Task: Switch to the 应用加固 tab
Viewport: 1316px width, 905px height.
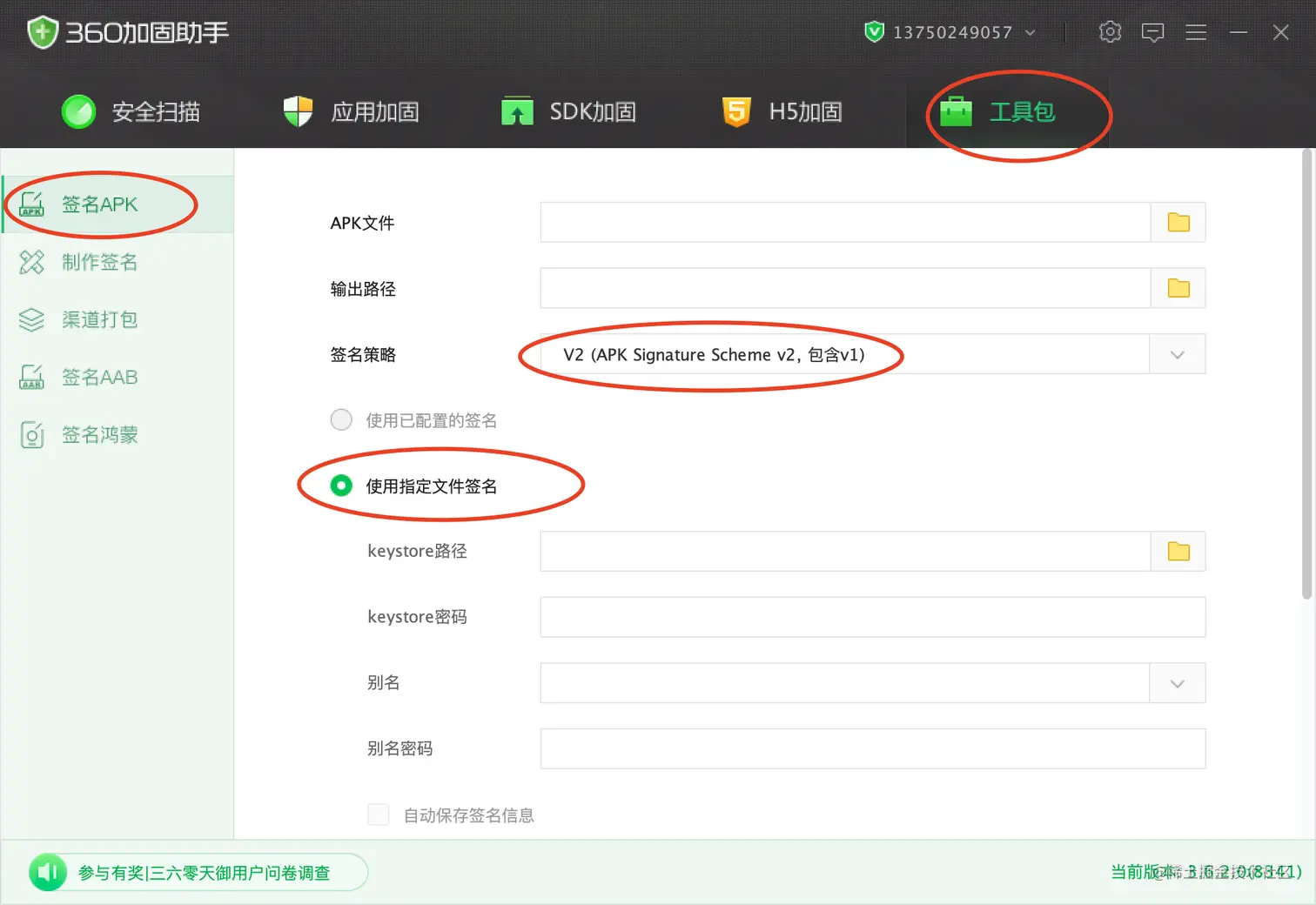Action: coord(352,112)
